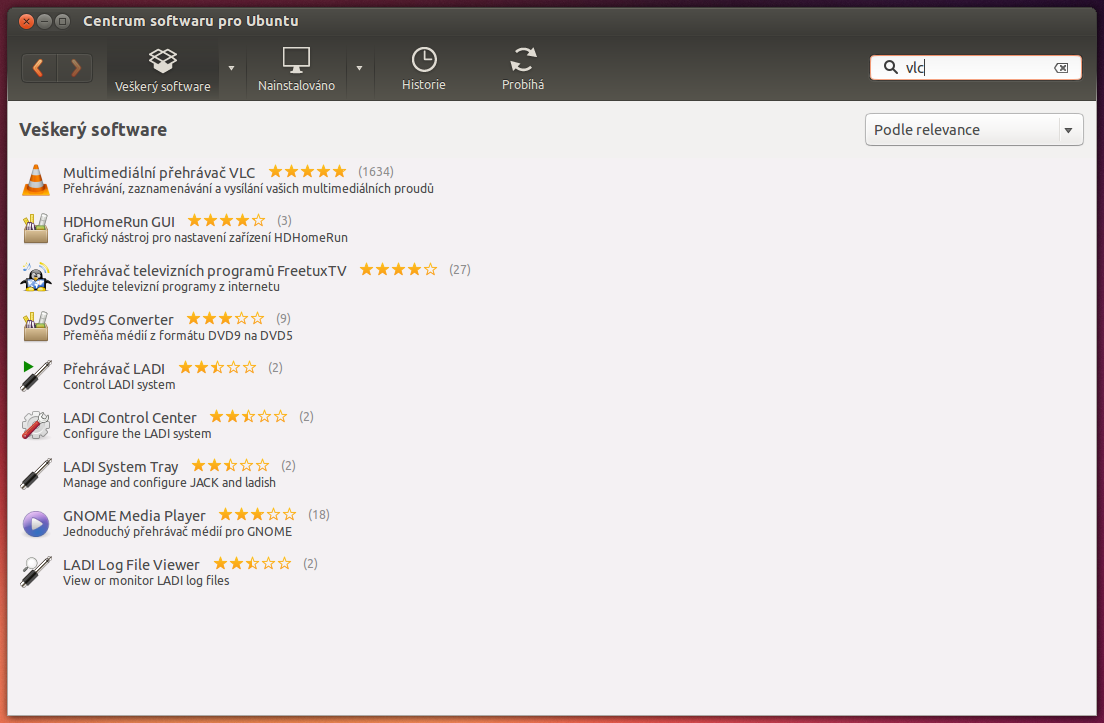Go back with the left arrow button
Image resolution: width=1104 pixels, height=723 pixels.
point(39,68)
